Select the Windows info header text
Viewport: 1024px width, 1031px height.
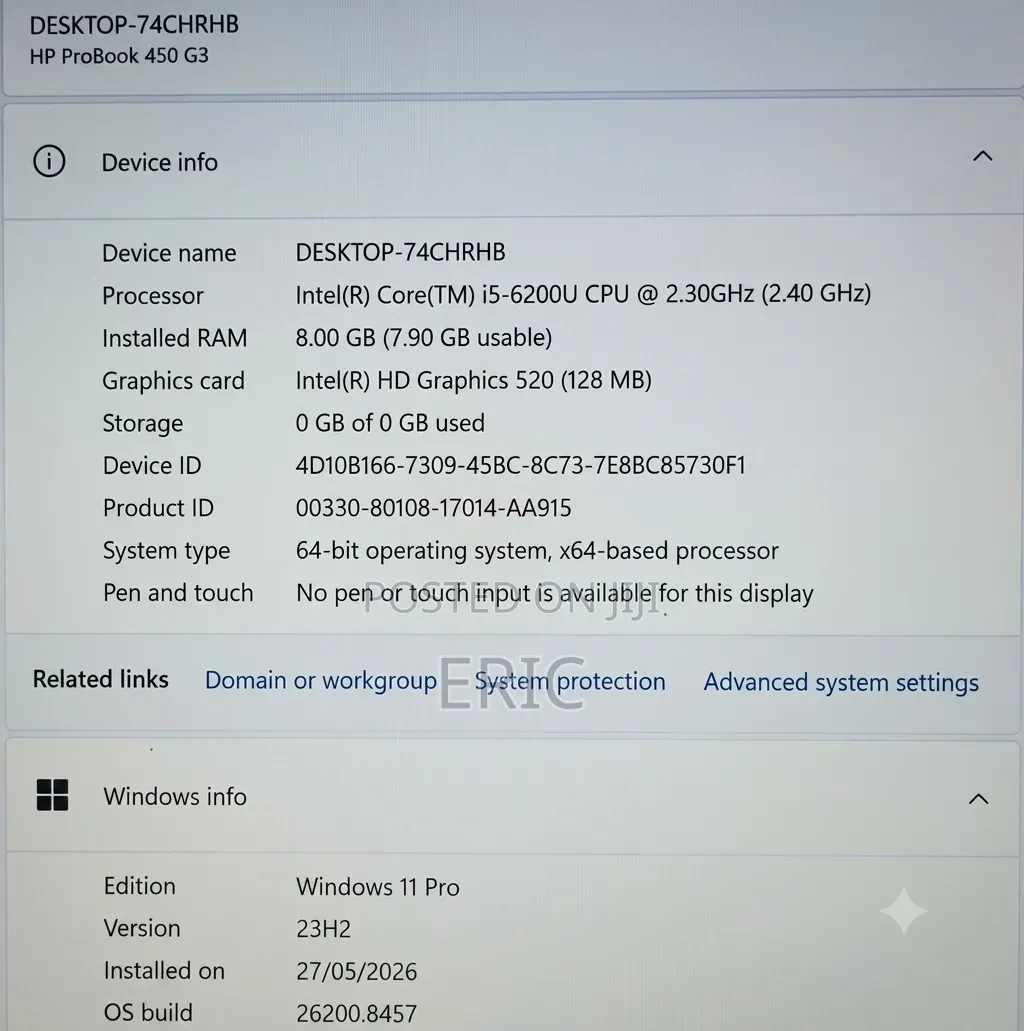pyautogui.click(x=175, y=796)
